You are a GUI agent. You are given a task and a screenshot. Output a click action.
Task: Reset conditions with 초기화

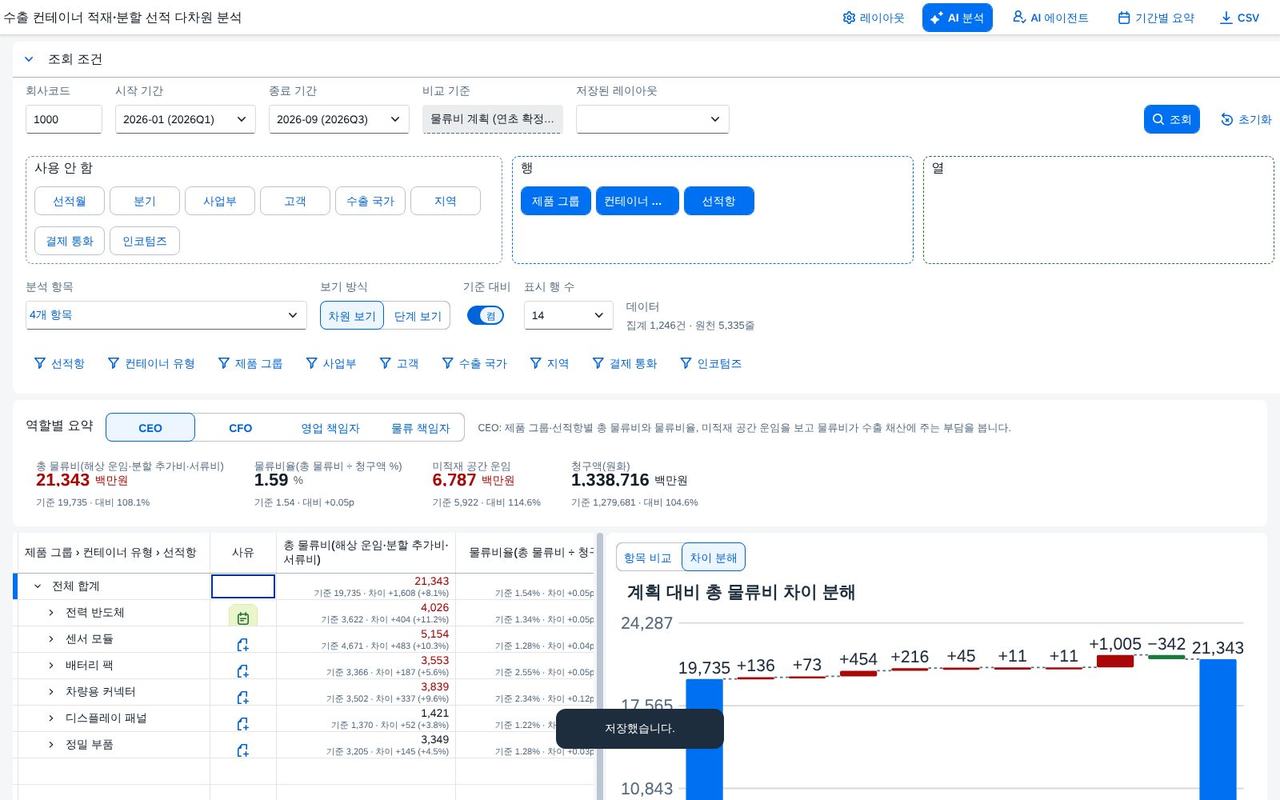point(1246,119)
